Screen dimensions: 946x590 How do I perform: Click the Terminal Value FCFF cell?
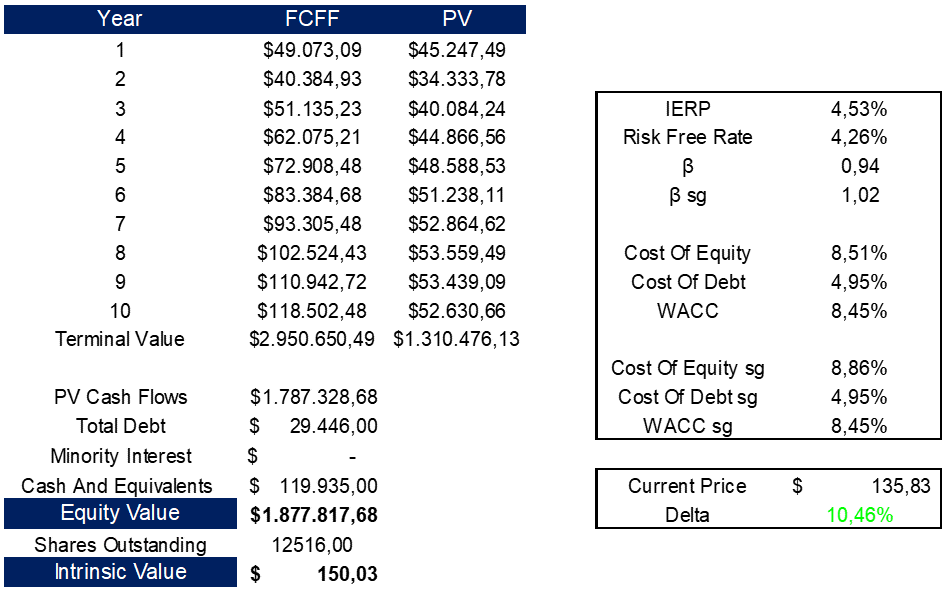pyautogui.click(x=312, y=339)
